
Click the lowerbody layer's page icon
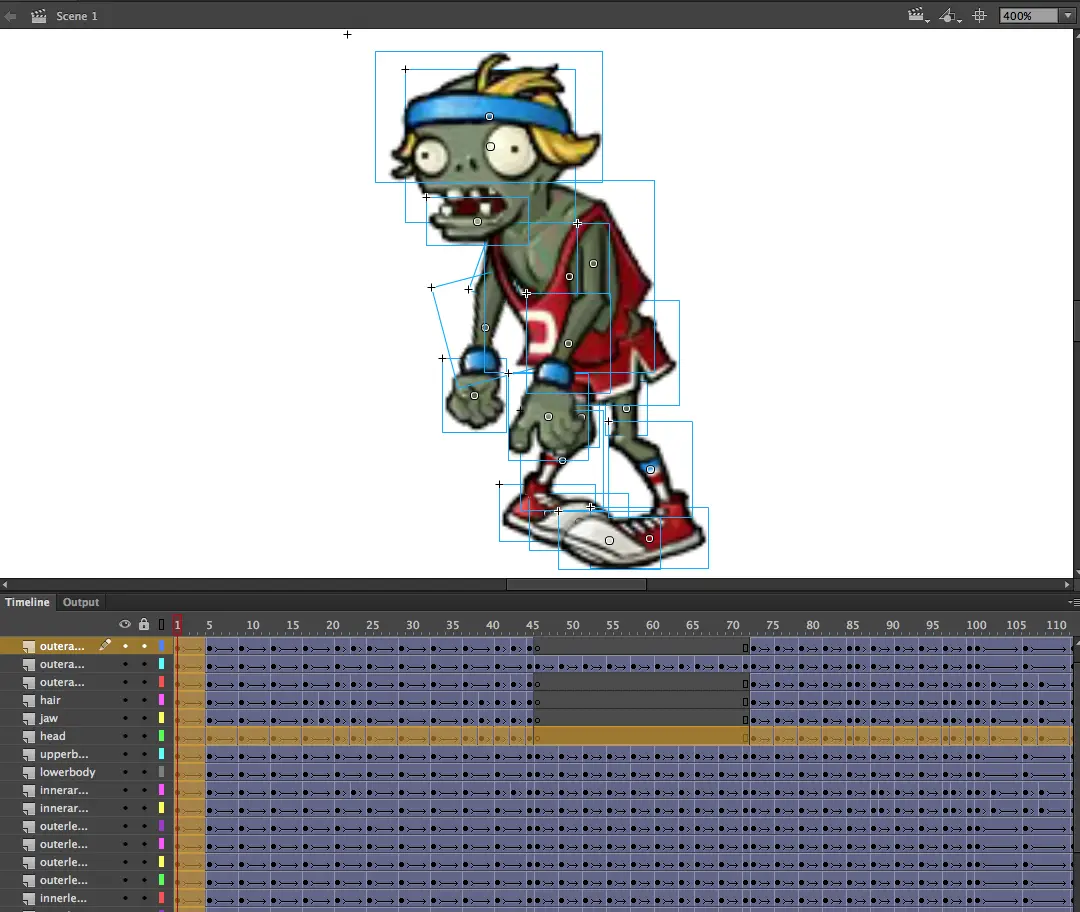[28, 773]
